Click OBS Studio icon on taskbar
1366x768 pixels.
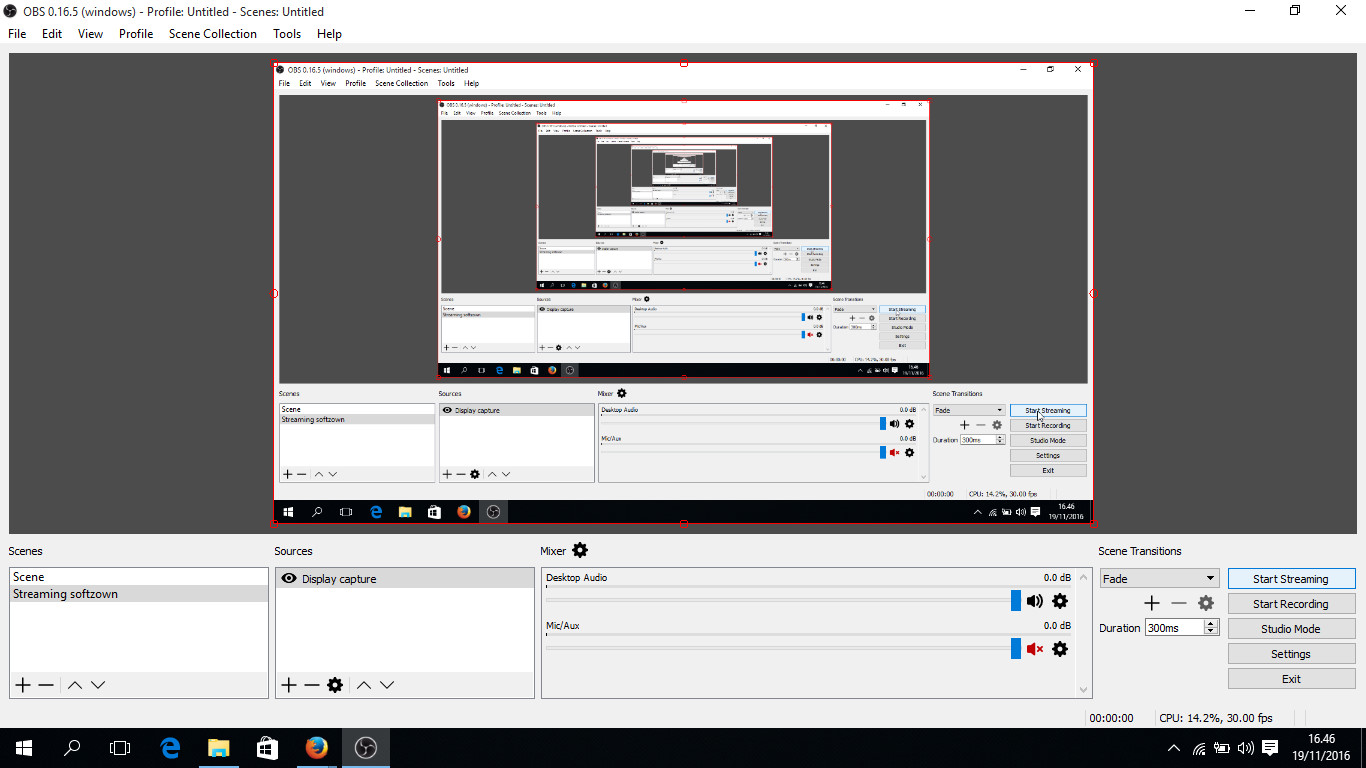(365, 748)
